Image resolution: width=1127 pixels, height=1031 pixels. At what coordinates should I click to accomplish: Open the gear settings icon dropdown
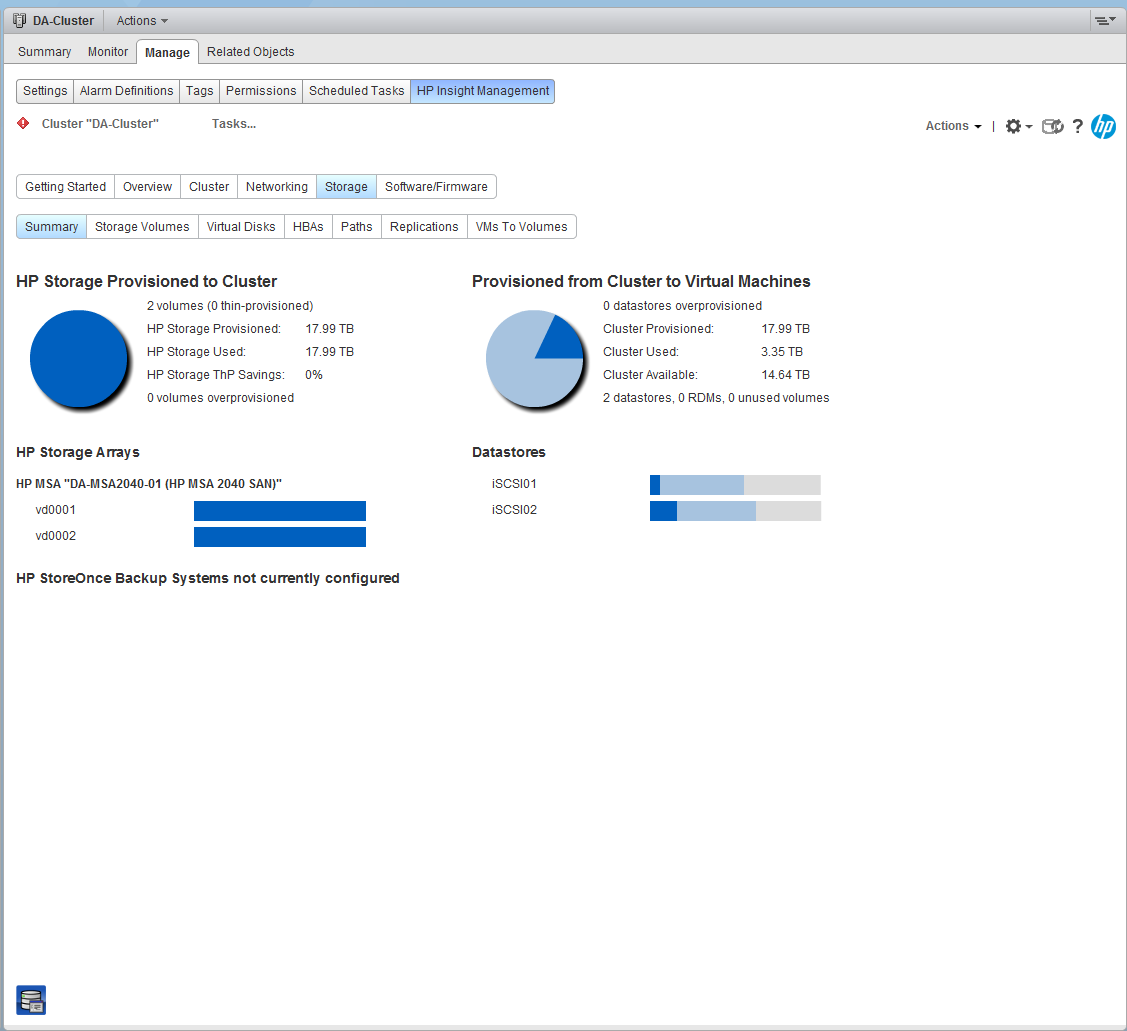pos(1018,127)
